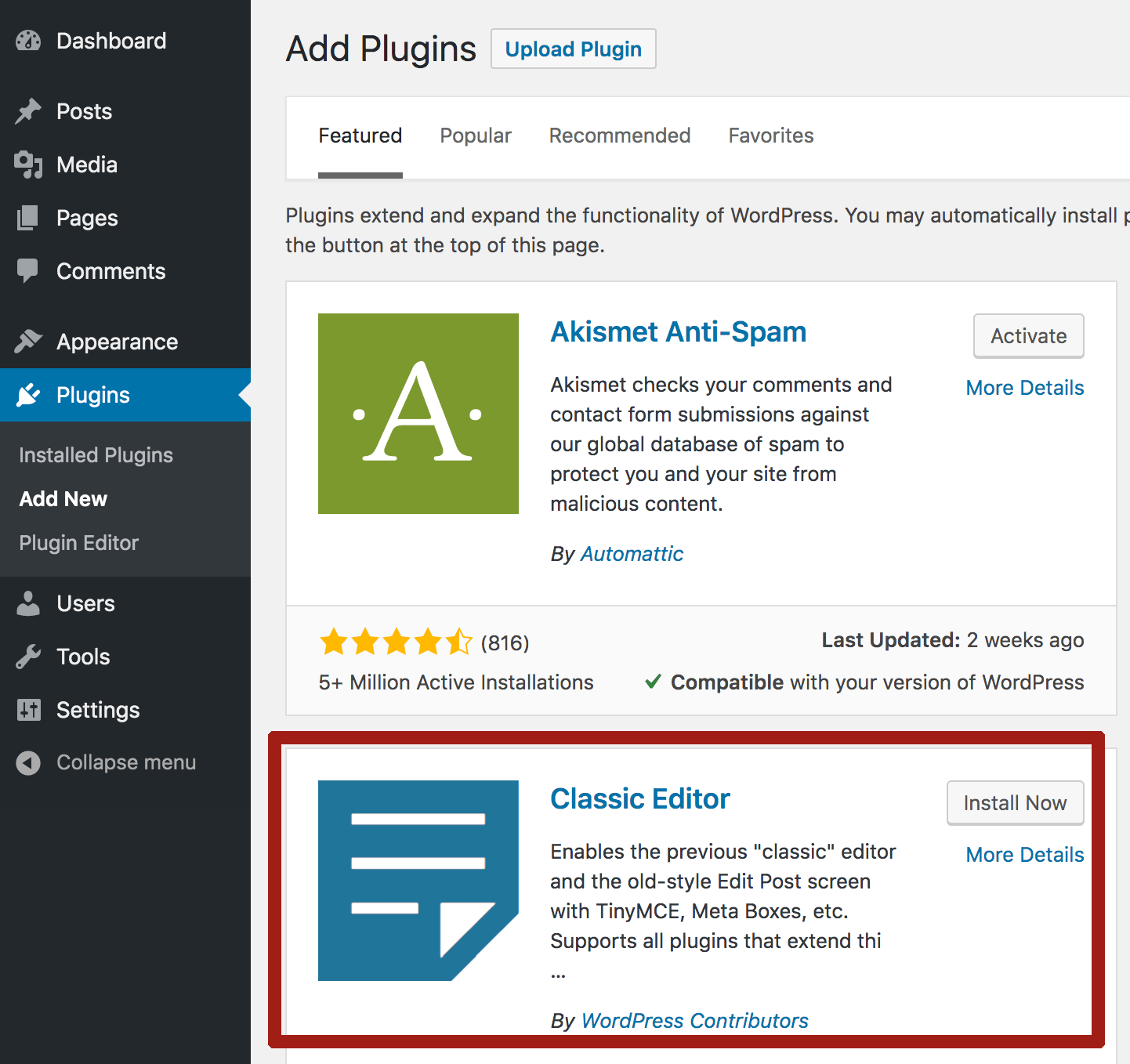Click the Pages stacked-sheets icon
This screenshot has width=1130, height=1064.
pyautogui.click(x=27, y=218)
